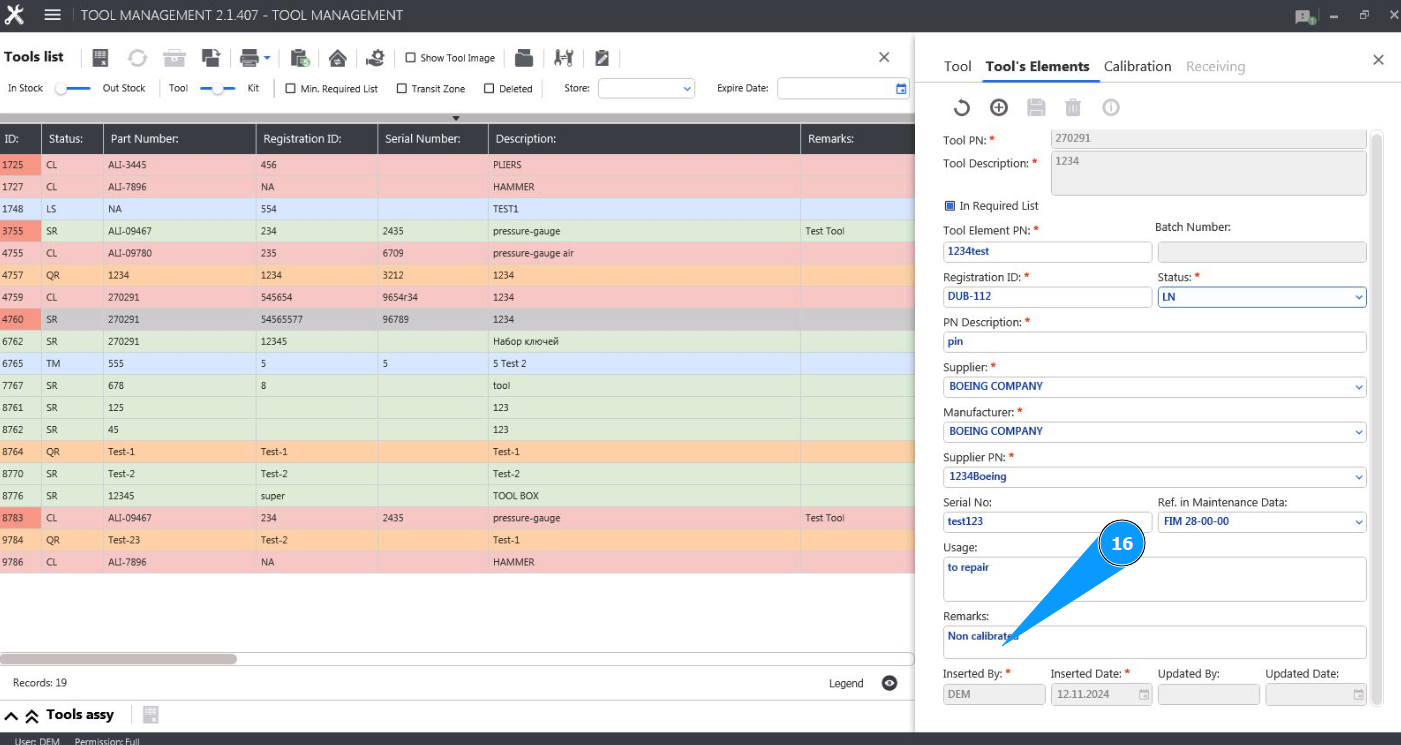This screenshot has width=1401, height=745.
Task: Click the folder icon beside Show Tool Image
Action: tap(524, 58)
